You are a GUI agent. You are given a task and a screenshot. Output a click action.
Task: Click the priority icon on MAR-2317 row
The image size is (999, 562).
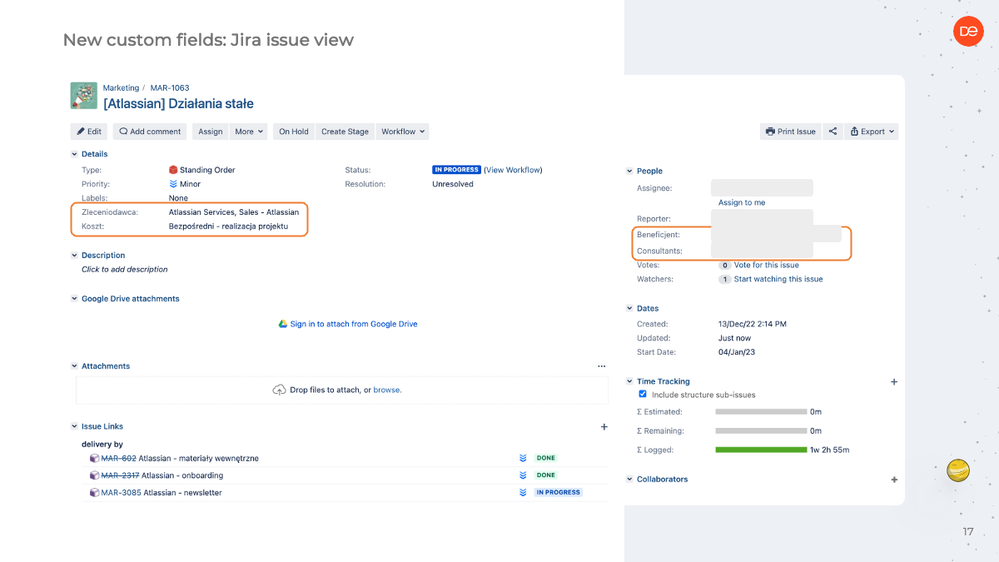(522, 475)
